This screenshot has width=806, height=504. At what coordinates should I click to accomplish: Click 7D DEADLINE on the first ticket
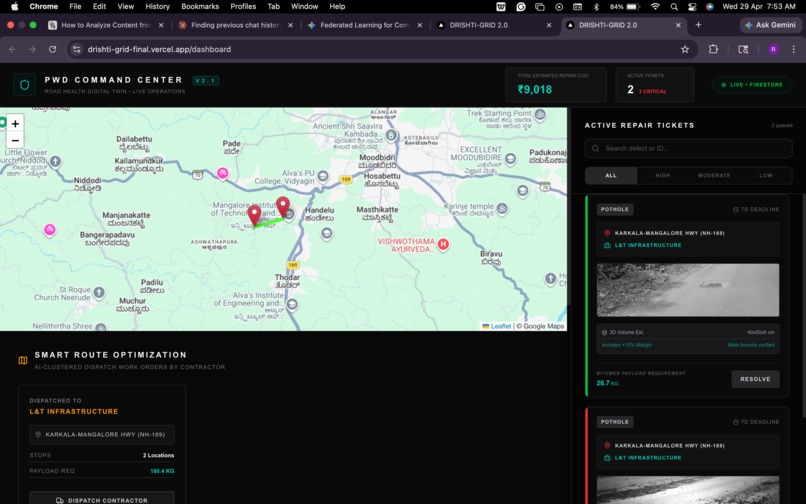(756, 210)
